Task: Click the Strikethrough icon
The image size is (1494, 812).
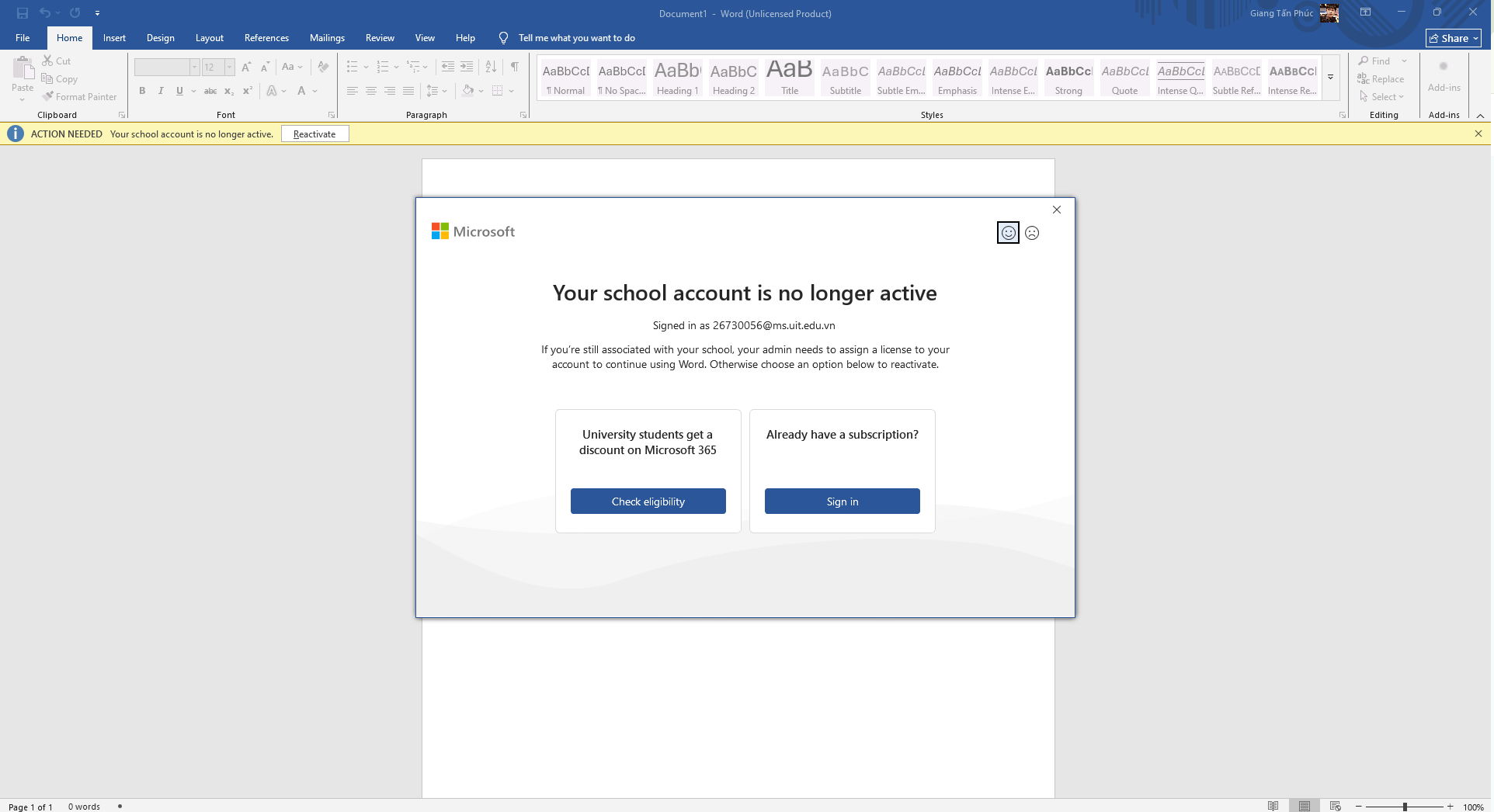Action: (210, 91)
